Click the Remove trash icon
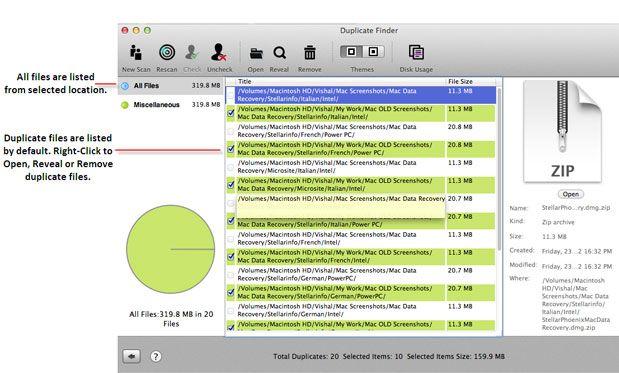Screen dimensions: 619x373 click(310, 52)
